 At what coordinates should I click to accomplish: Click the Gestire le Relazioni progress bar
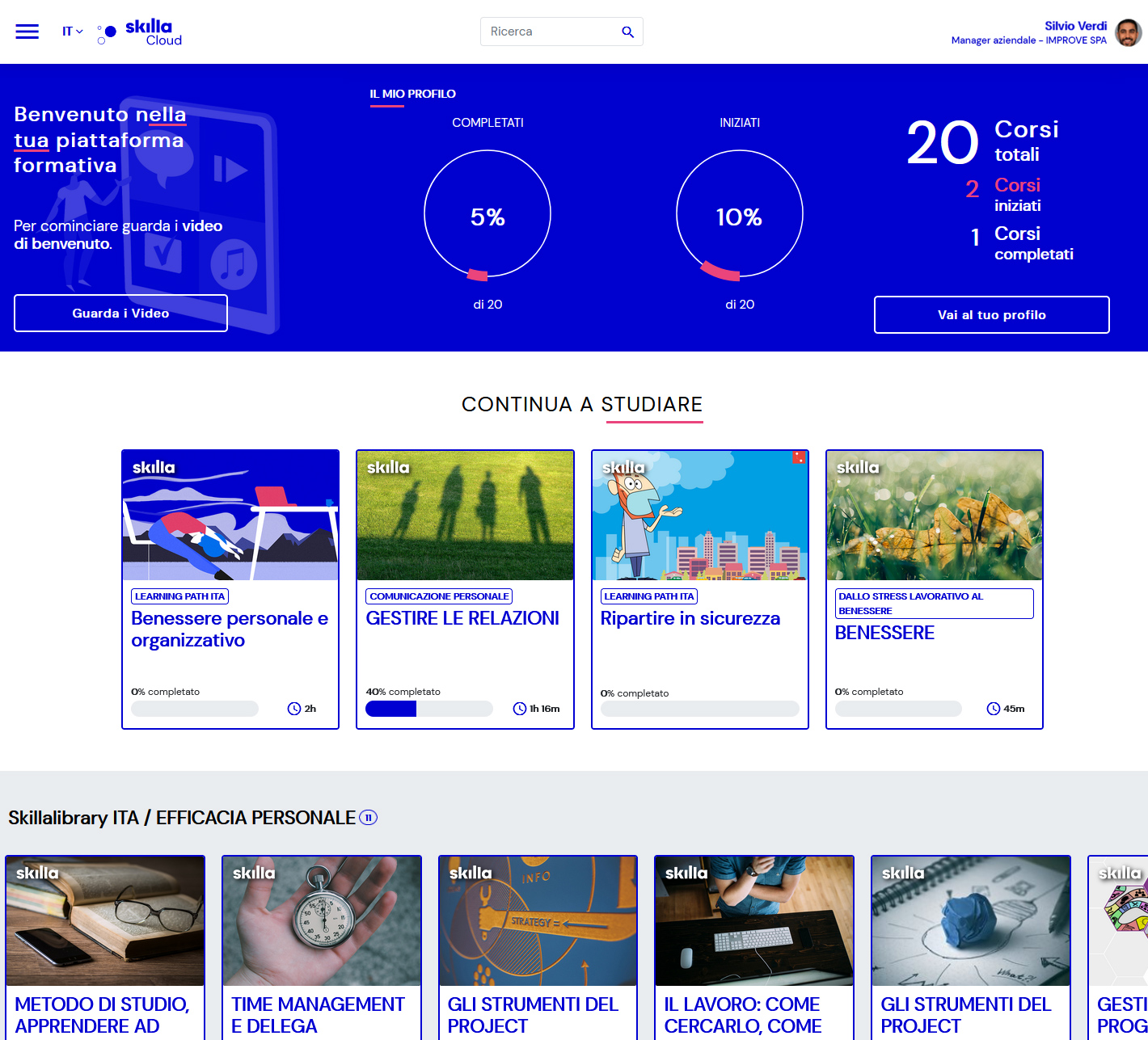pyautogui.click(x=428, y=709)
